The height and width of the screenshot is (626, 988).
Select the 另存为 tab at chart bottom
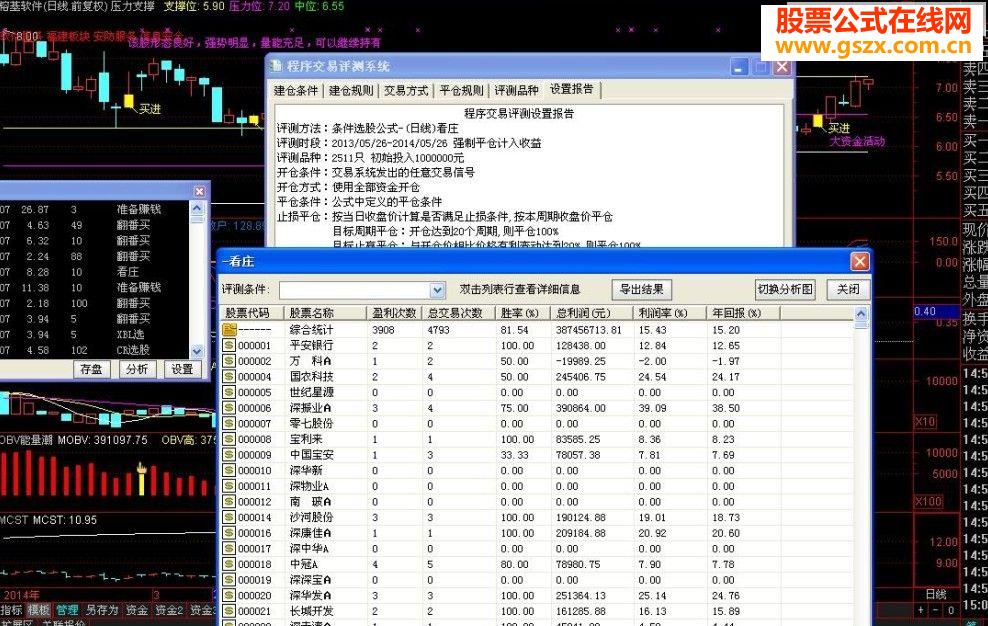pos(102,610)
